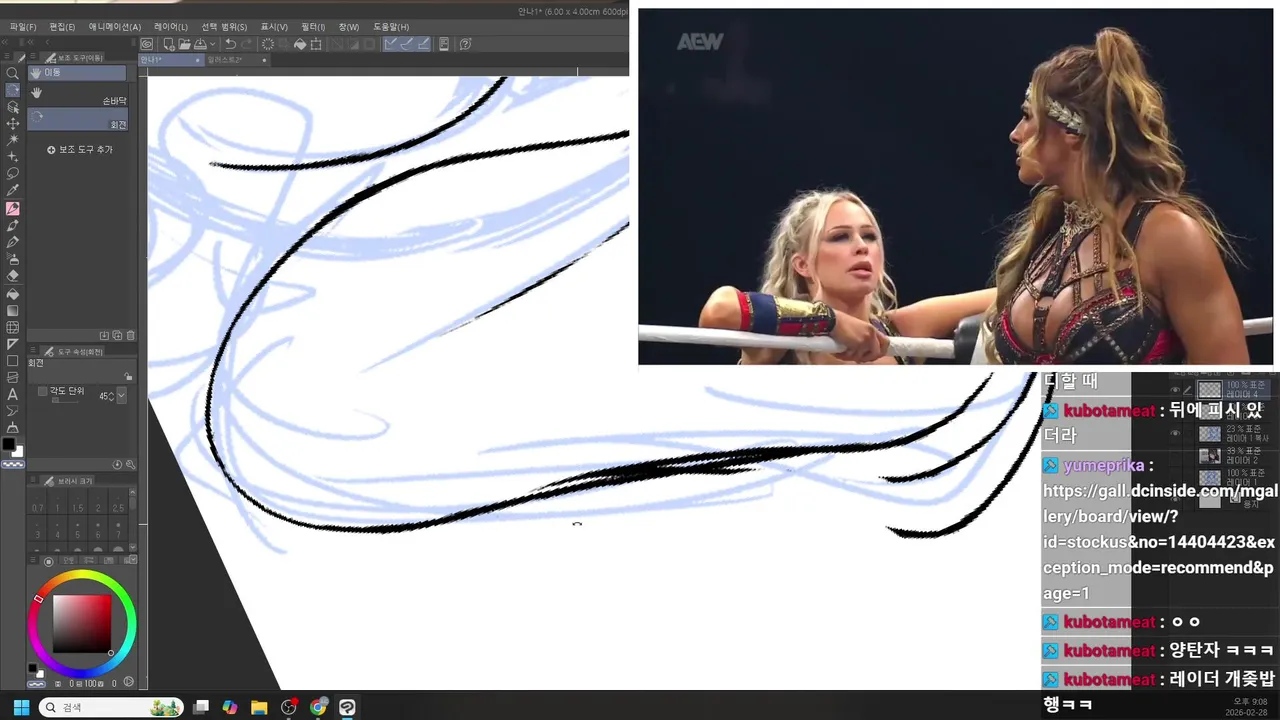
Task: Select the highlighted pink Pen tool
Action: click(13, 209)
